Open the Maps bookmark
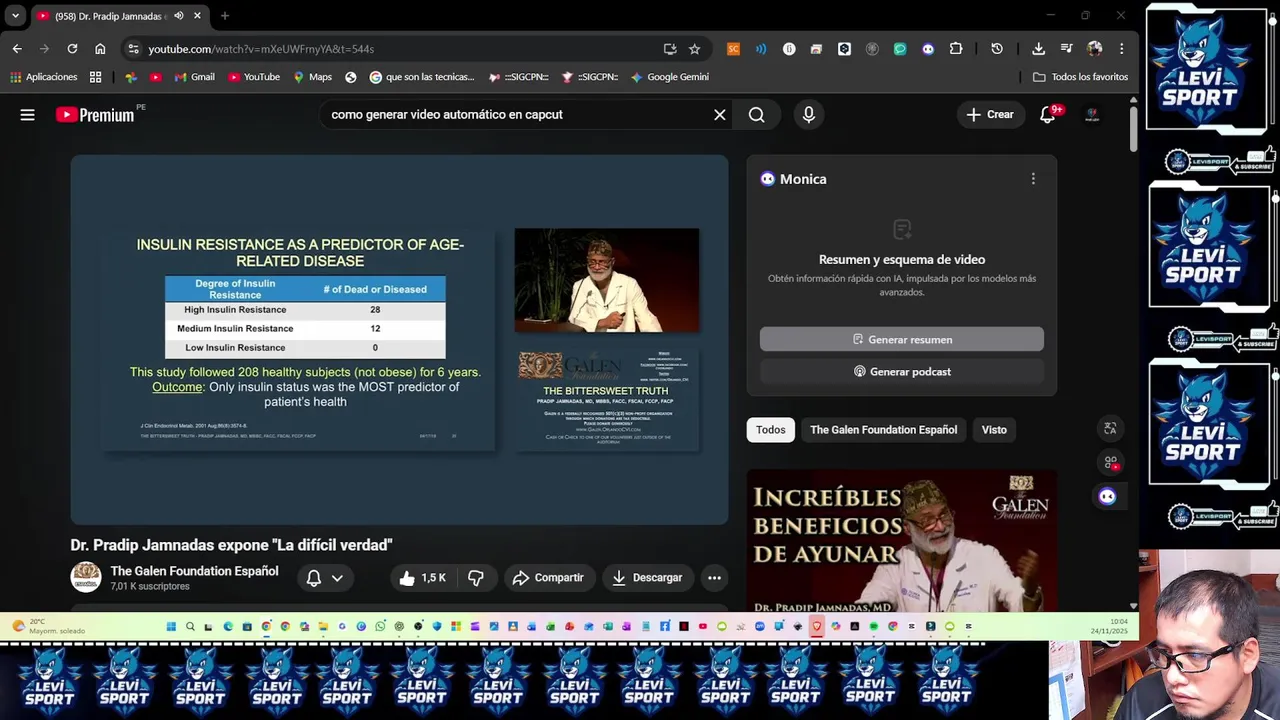Screen dimensions: 1280x720 pos(312,77)
